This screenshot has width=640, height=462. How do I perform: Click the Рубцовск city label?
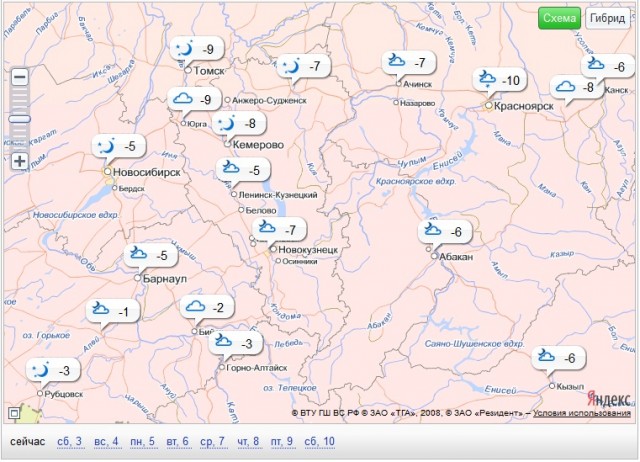point(64,394)
